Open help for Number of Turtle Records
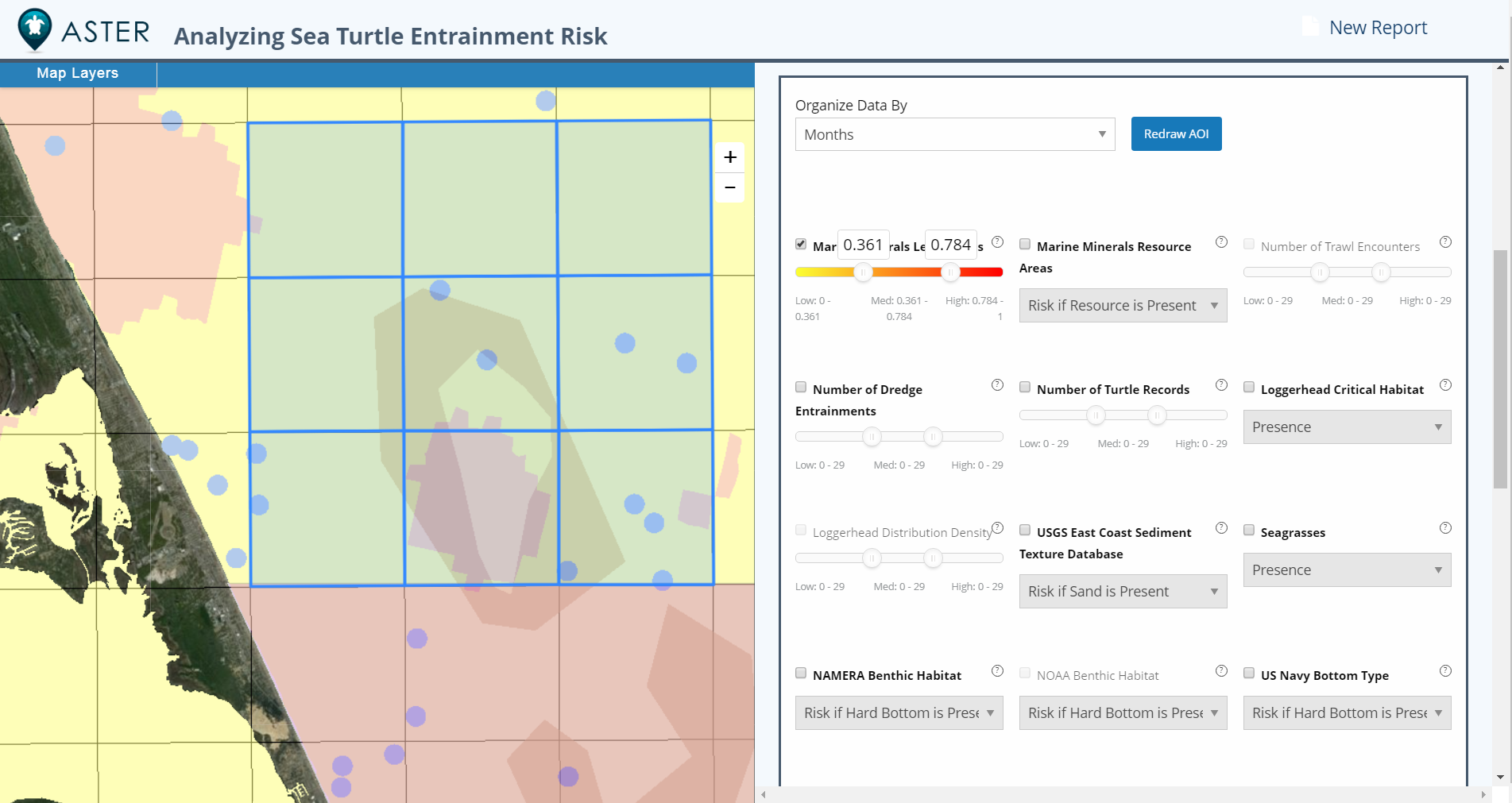This screenshot has height=803, width=1512. [1222, 385]
